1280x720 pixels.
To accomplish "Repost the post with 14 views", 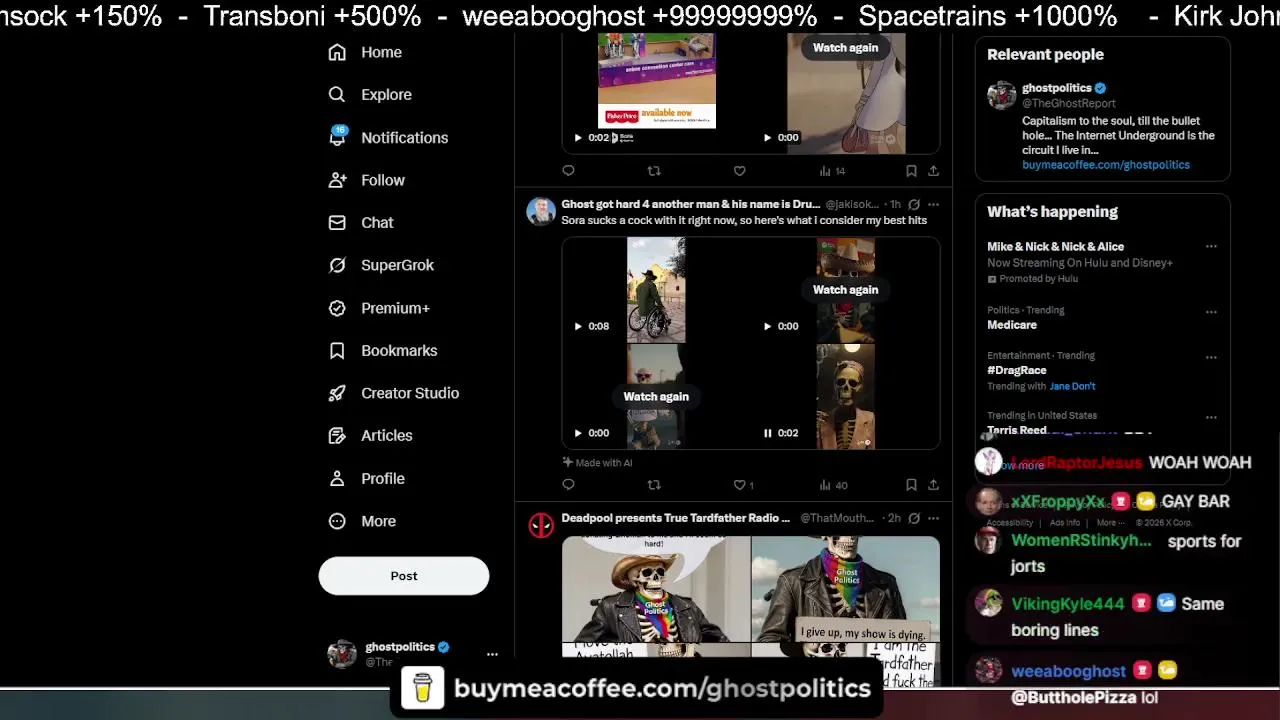I will click(x=654, y=171).
